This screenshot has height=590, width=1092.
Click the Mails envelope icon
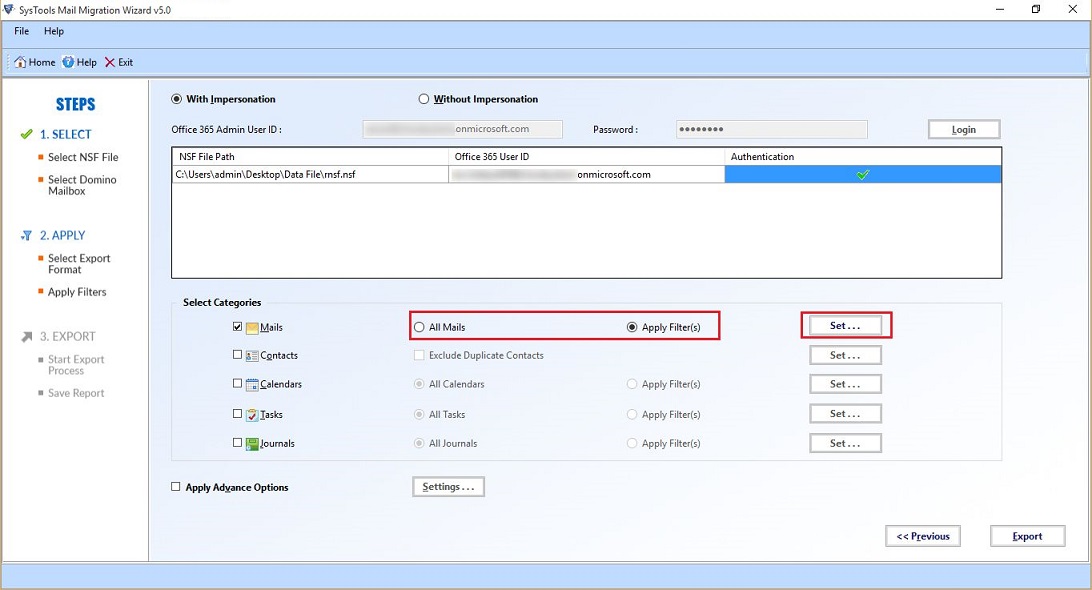point(252,327)
